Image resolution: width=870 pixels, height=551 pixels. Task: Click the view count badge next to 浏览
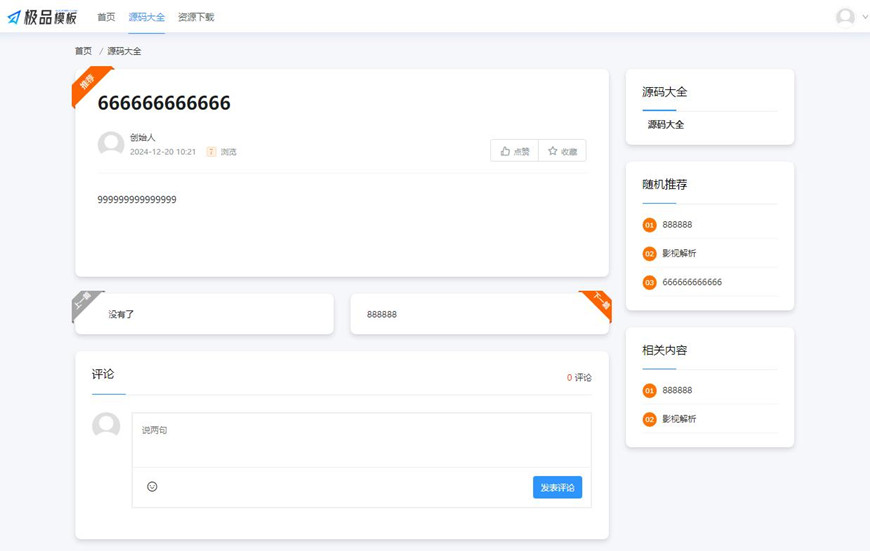211,151
